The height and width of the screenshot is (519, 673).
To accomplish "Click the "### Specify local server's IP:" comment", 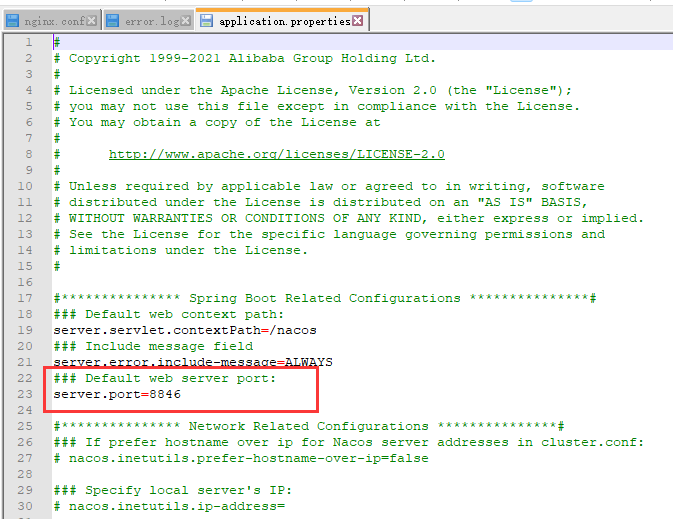I will (x=173, y=490).
